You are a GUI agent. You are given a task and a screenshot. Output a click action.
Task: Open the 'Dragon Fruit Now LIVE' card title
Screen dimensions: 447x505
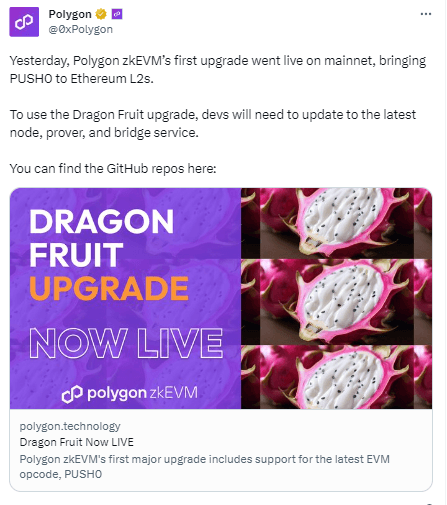pos(77,442)
